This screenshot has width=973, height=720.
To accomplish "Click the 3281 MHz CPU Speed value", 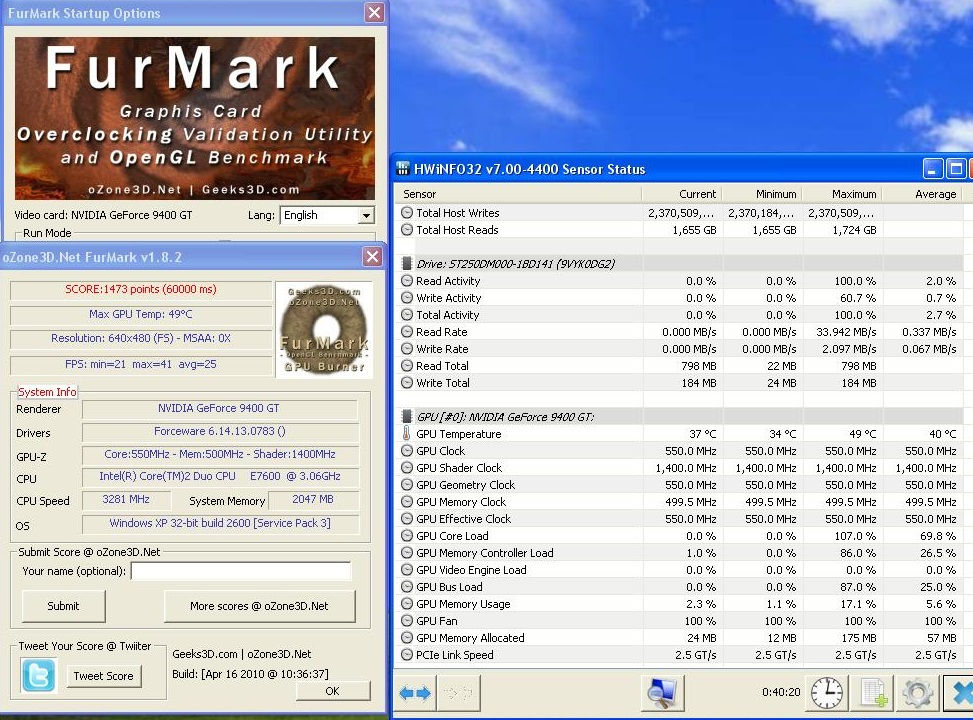I will [126, 499].
